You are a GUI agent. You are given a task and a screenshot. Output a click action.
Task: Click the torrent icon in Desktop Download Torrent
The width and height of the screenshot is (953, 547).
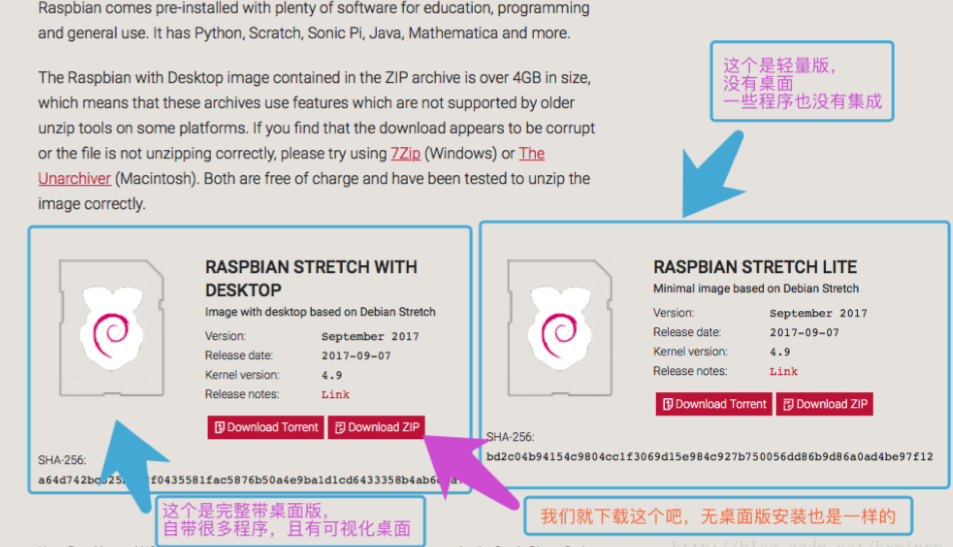[x=219, y=427]
